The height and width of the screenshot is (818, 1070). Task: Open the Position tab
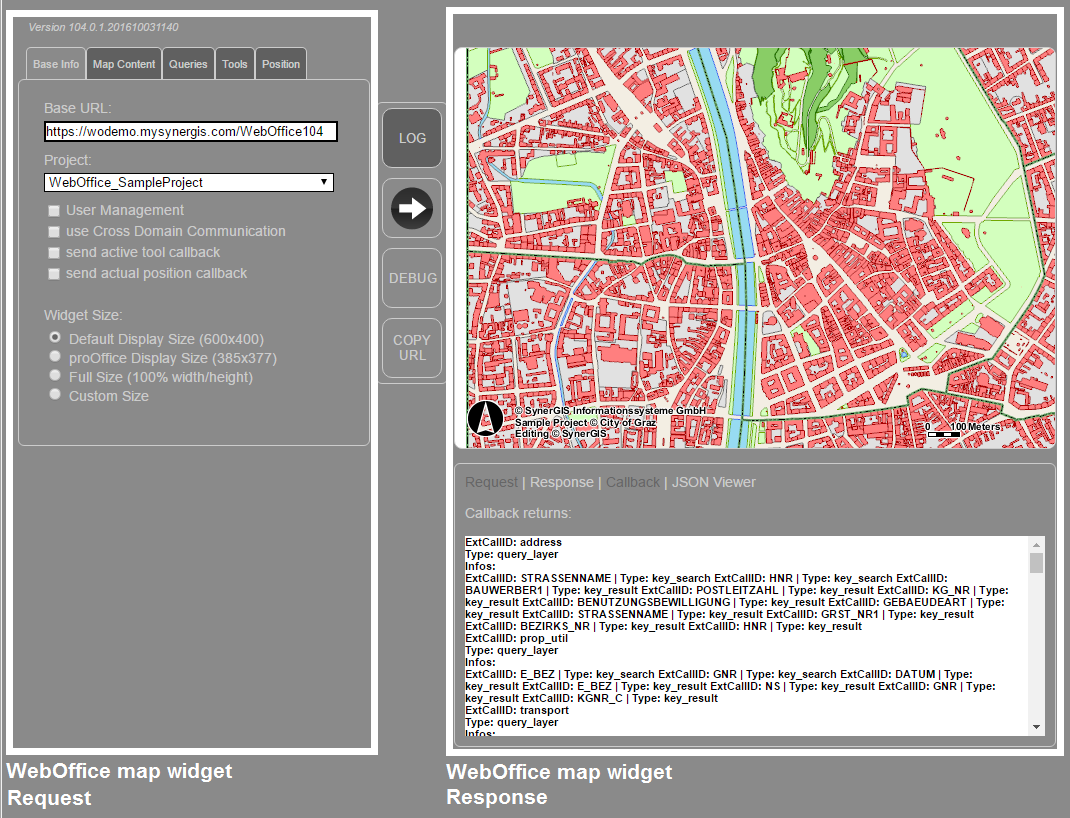pyautogui.click(x=280, y=63)
